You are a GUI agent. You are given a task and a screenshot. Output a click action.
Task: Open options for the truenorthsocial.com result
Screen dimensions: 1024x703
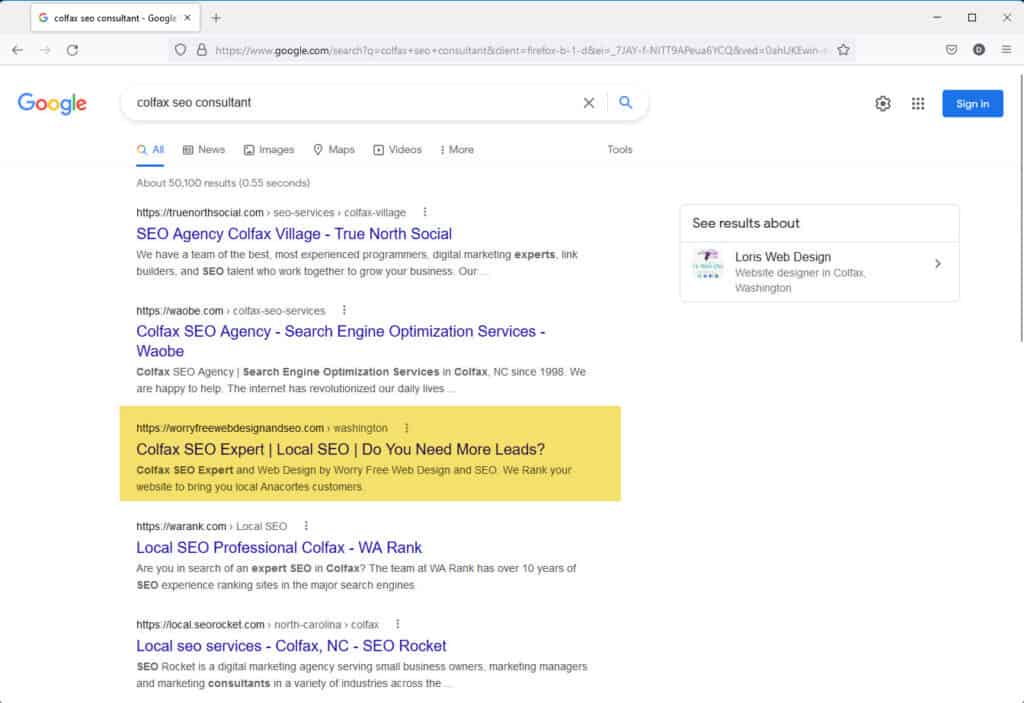[424, 212]
